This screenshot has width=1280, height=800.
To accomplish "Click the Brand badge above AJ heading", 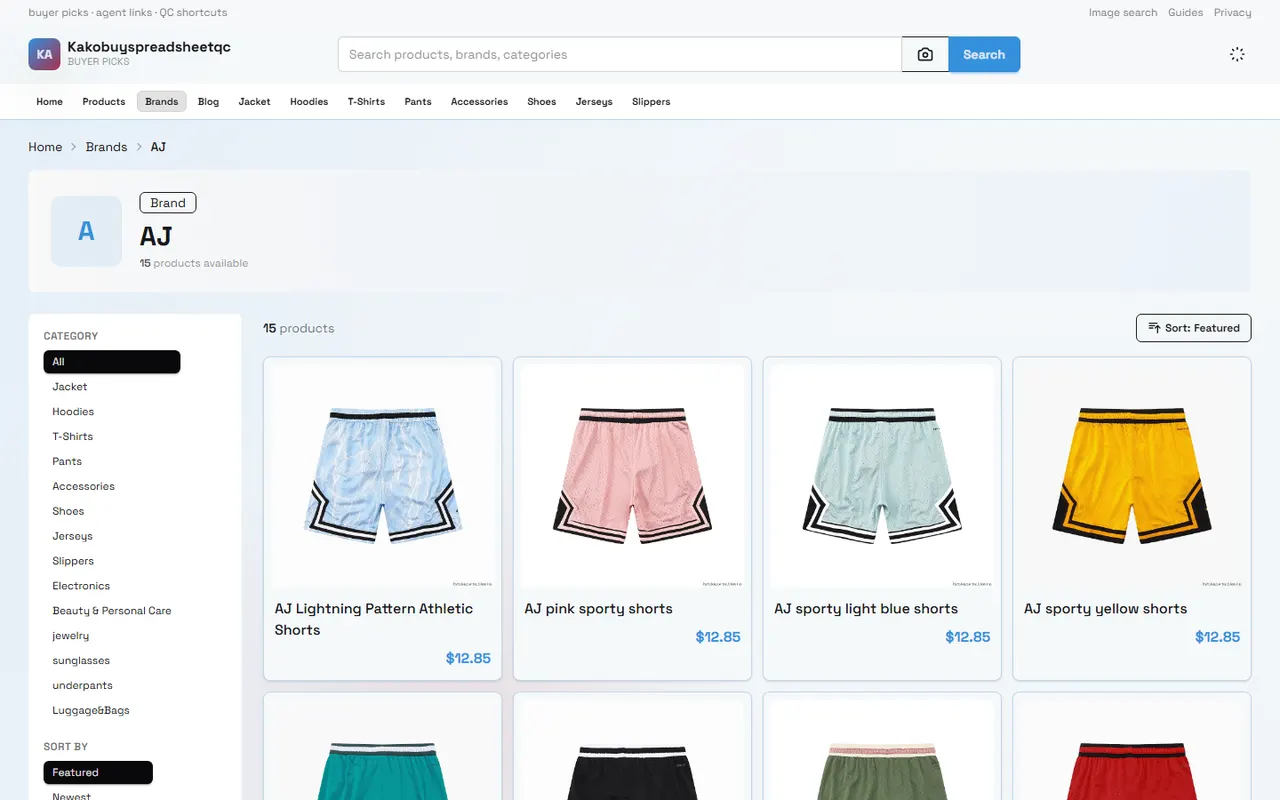I will pyautogui.click(x=168, y=203).
